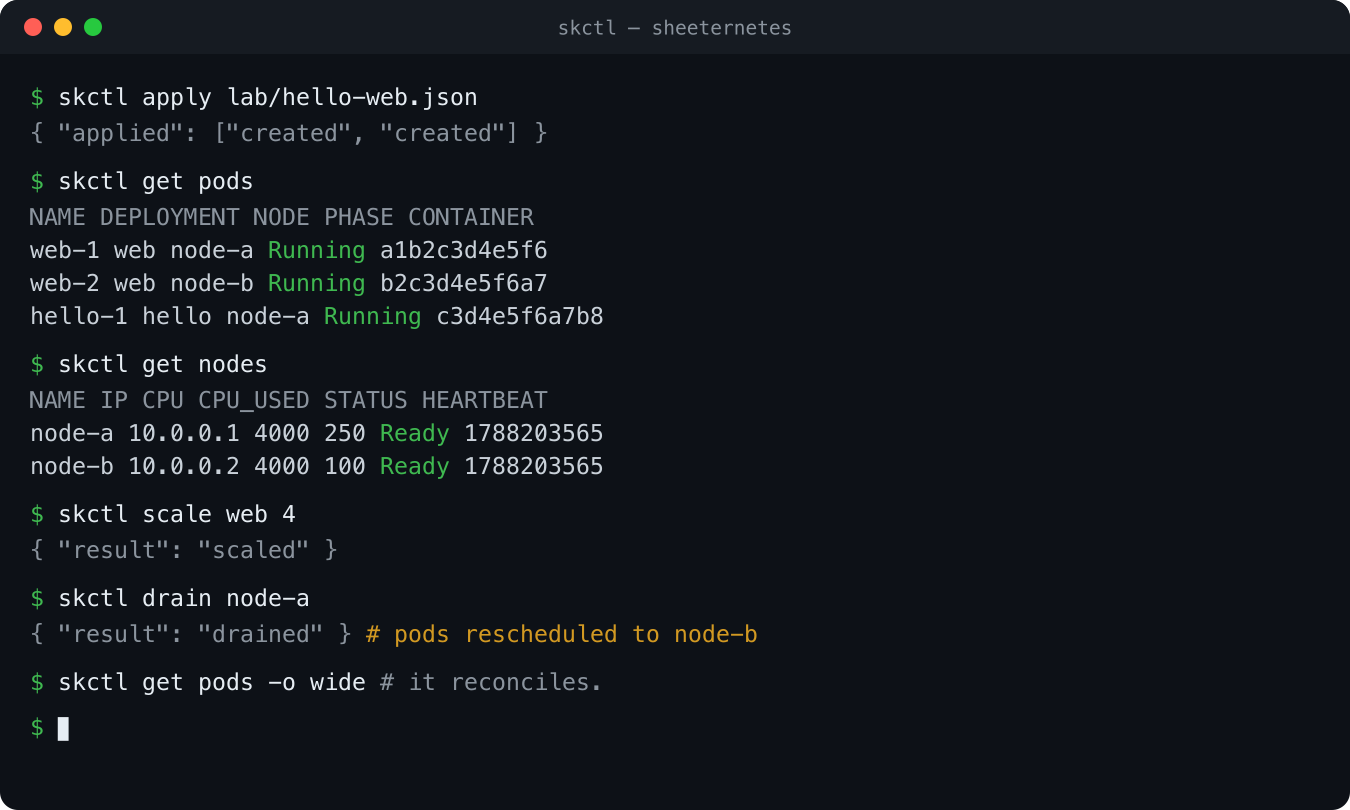Click the red close window button

tap(33, 27)
